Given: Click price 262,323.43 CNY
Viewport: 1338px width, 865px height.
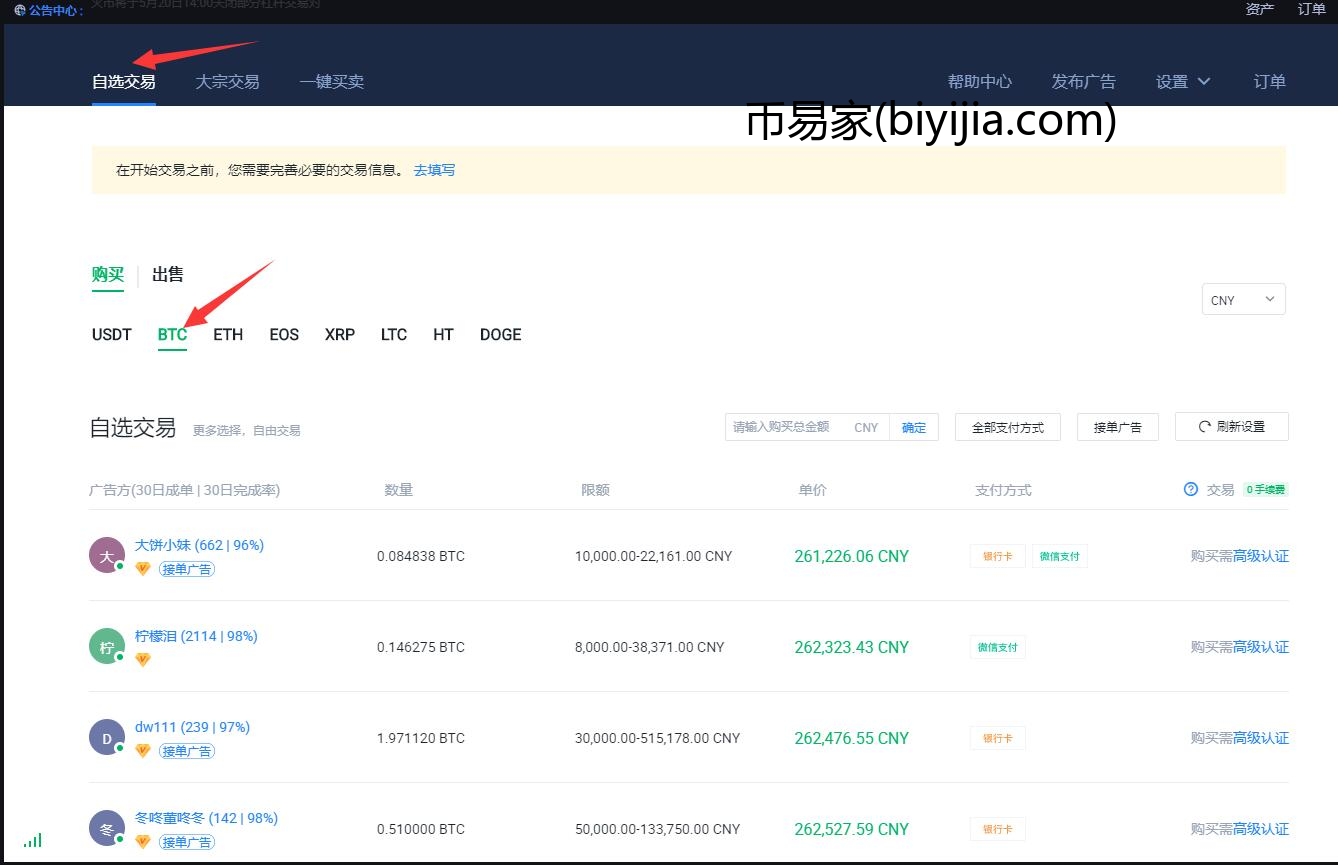Looking at the screenshot, I should tap(852, 647).
